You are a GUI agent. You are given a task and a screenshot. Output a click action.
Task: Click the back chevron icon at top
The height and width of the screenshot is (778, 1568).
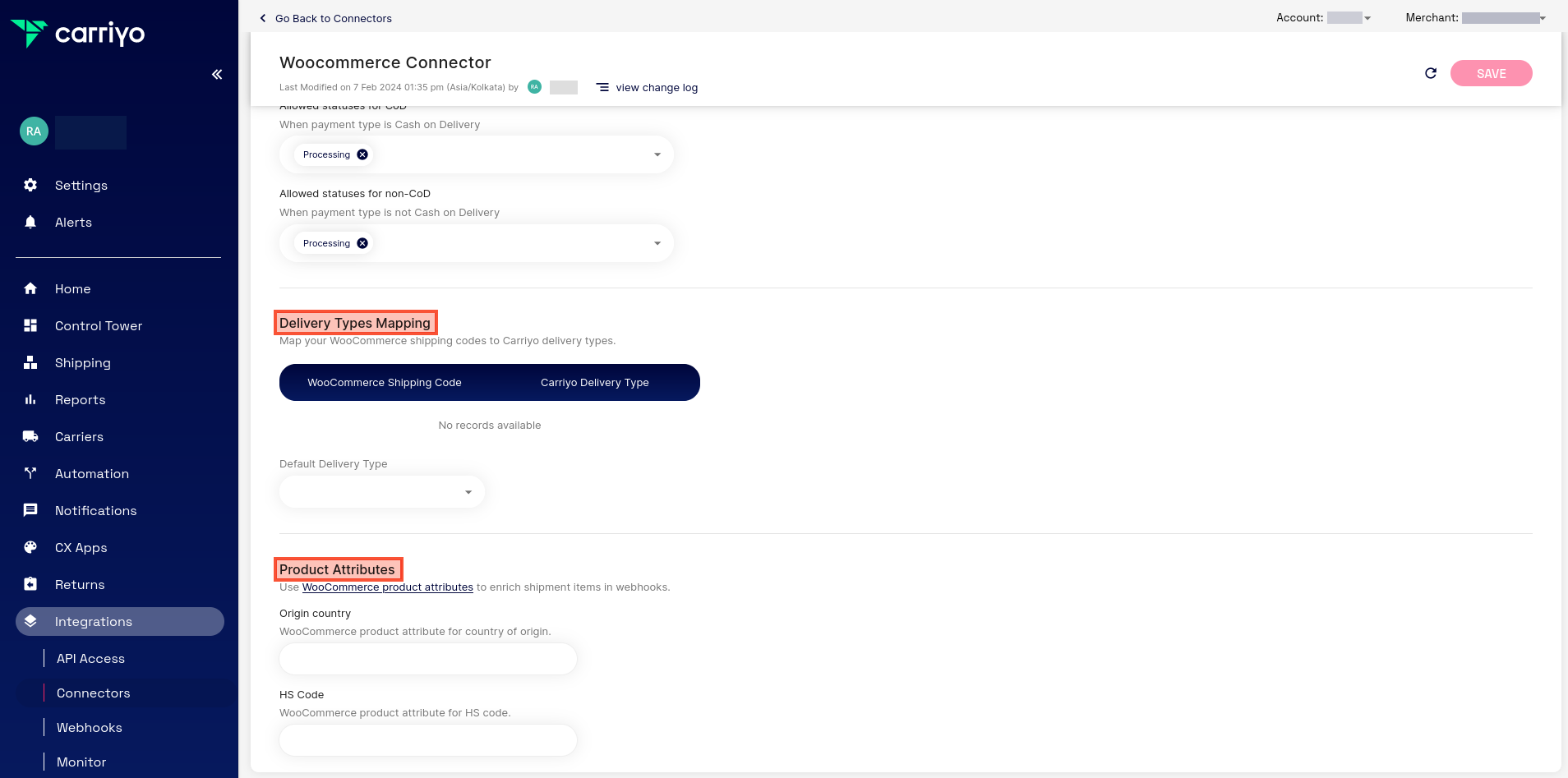pos(263,18)
